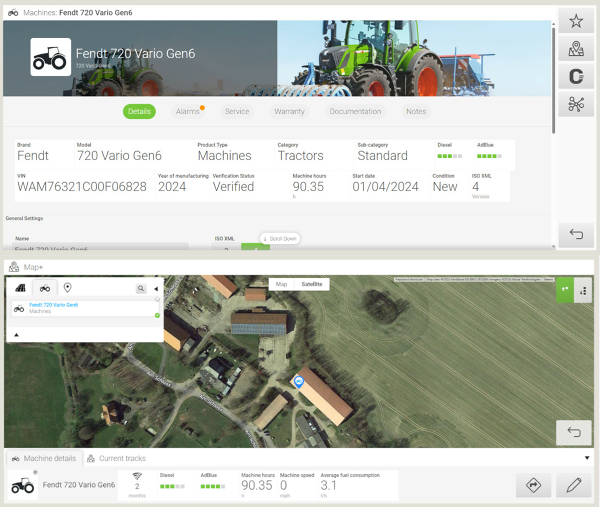Click the search magnifier in Map+ list
The width and height of the screenshot is (600, 507).
tap(141, 289)
